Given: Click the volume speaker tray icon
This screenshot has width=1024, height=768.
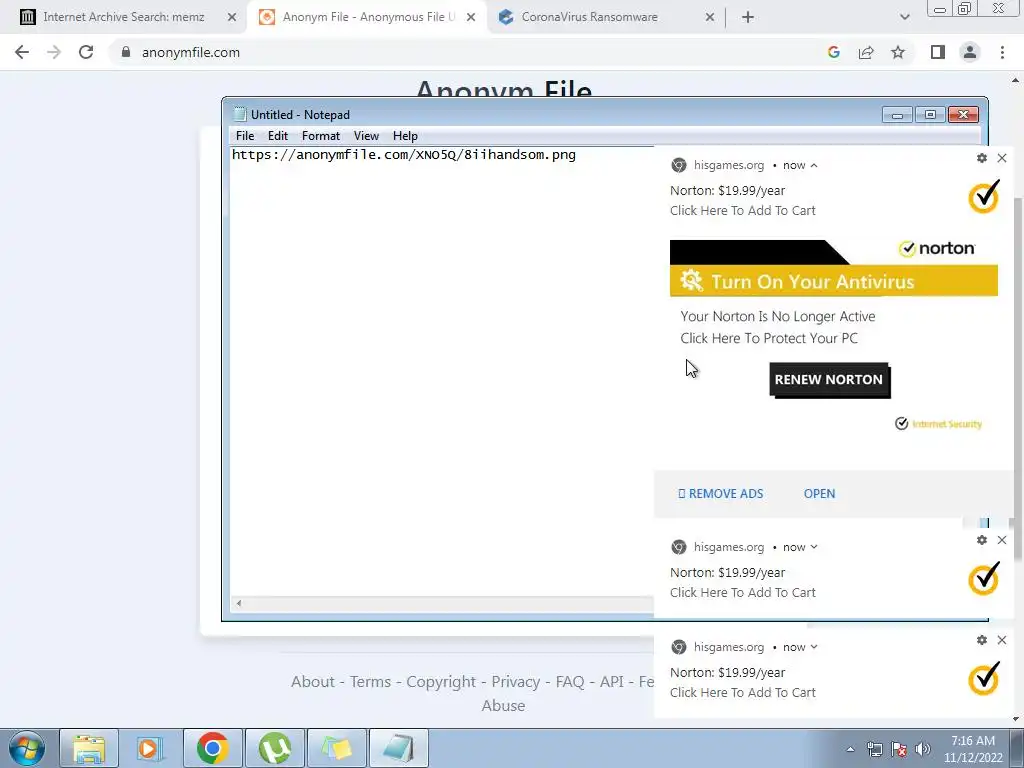Looking at the screenshot, I should (922, 749).
